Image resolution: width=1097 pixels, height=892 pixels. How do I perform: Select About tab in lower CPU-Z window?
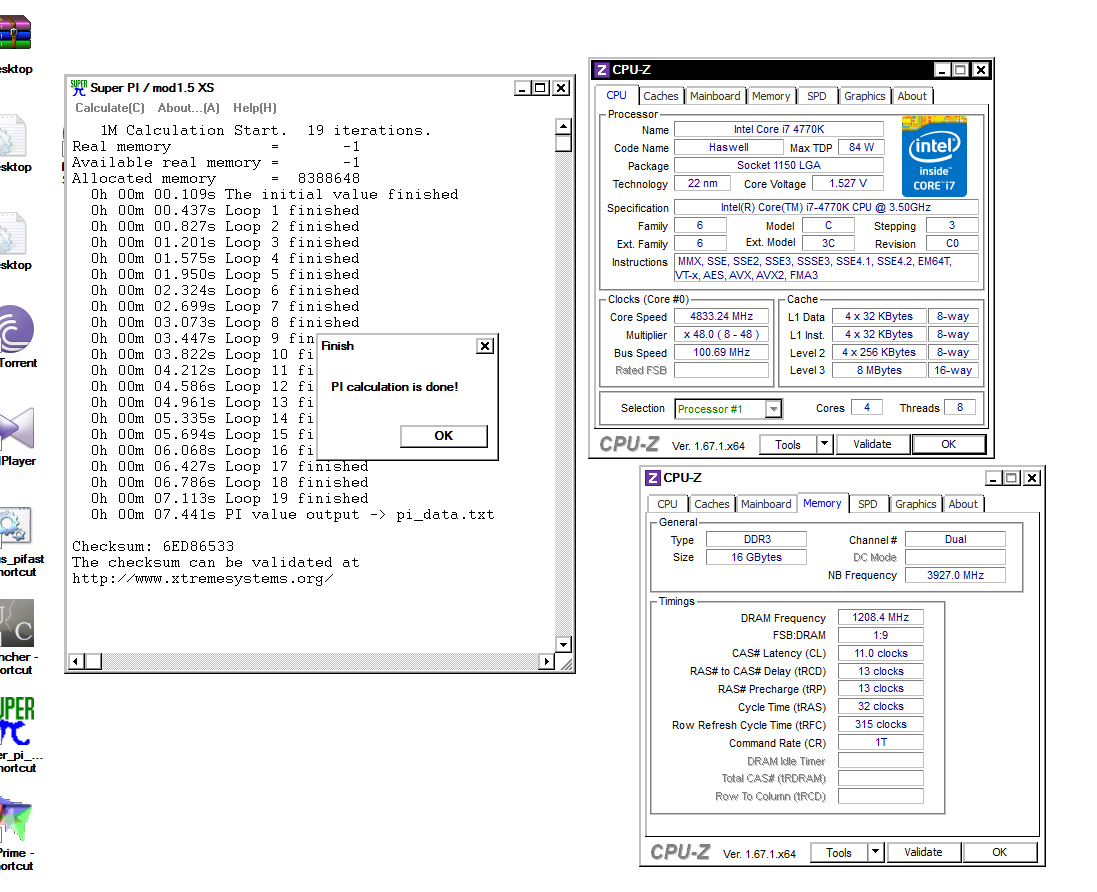(x=963, y=504)
